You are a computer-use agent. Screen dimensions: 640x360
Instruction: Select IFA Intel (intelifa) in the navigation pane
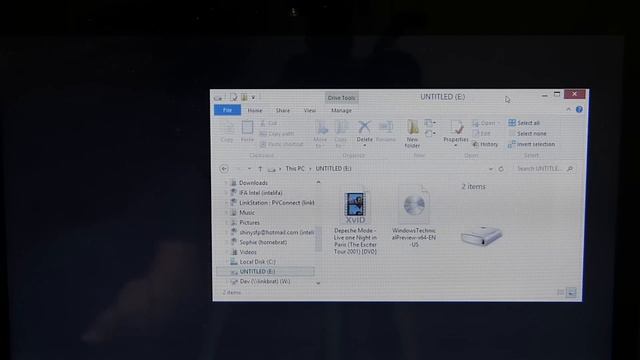point(261,193)
